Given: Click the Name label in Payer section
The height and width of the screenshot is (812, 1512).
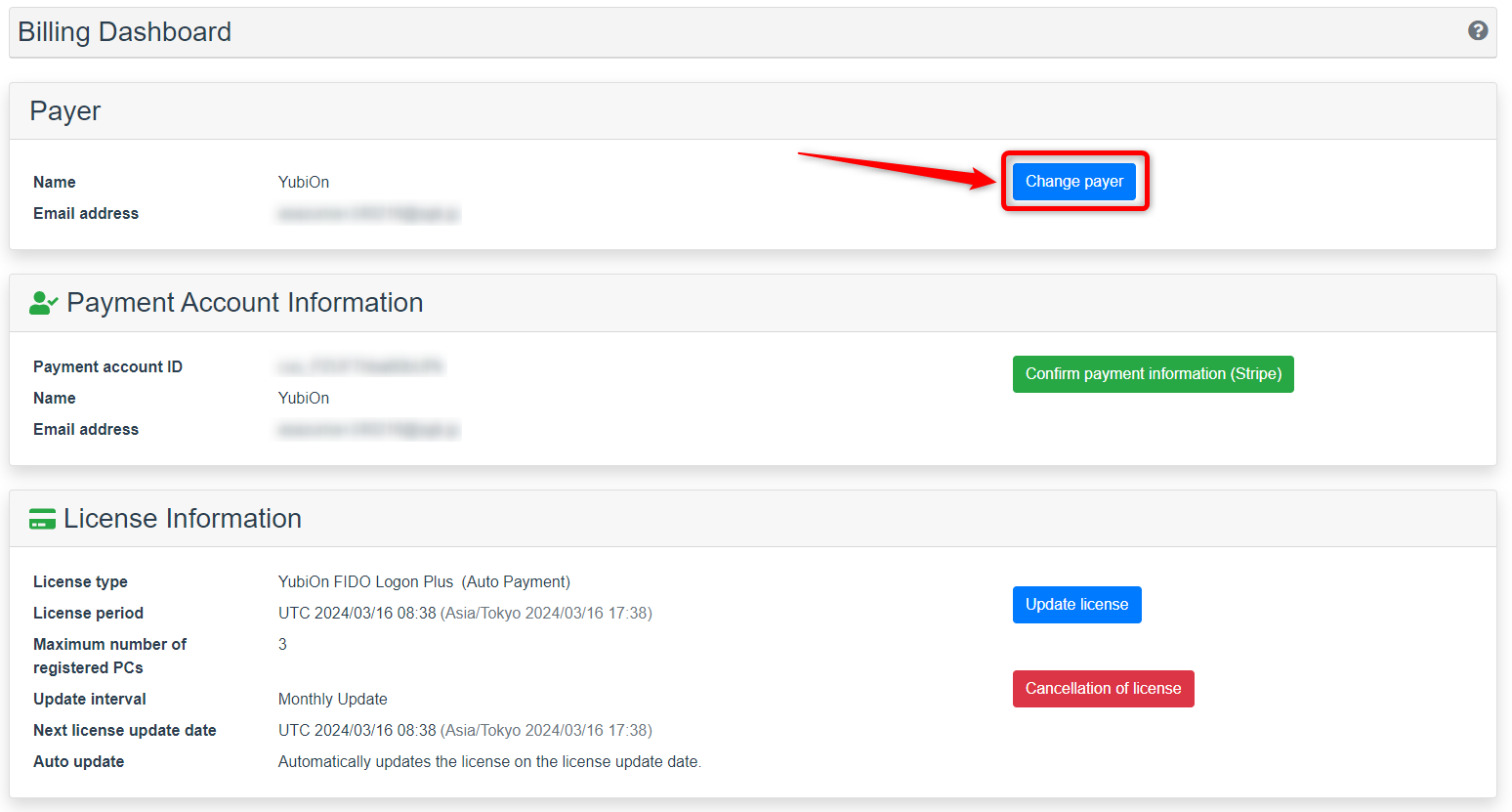Looking at the screenshot, I should click(55, 183).
